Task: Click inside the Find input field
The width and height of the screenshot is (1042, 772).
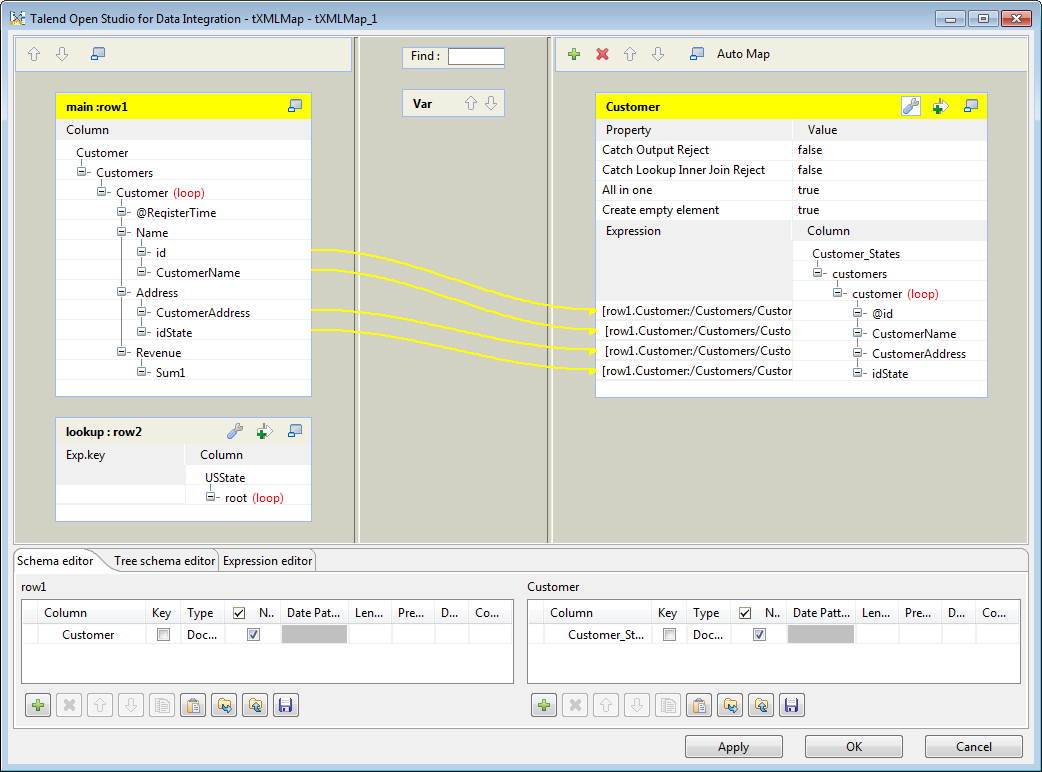Action: pos(475,57)
